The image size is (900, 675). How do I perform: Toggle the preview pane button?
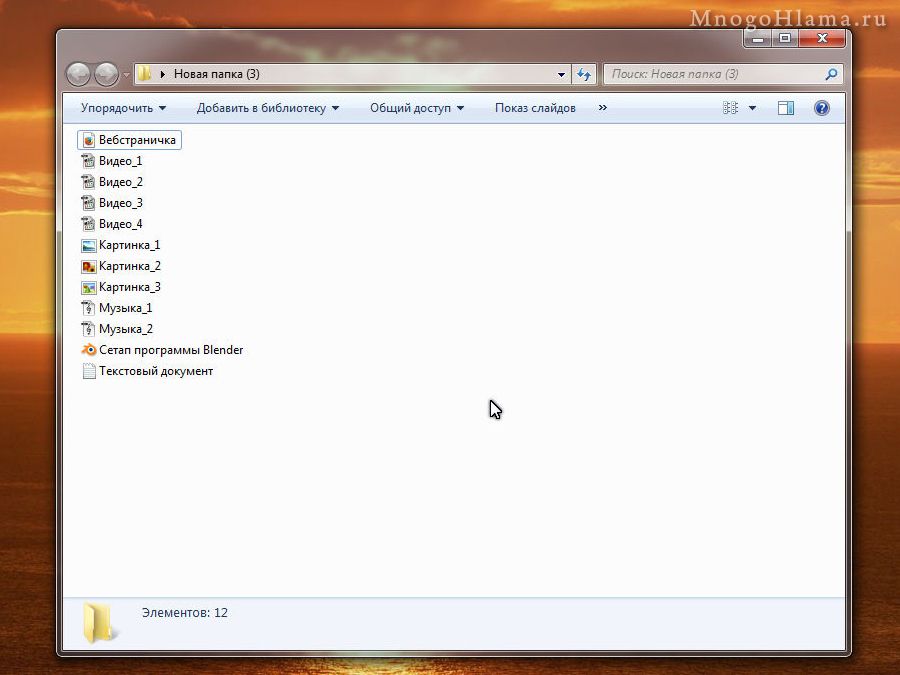point(786,108)
